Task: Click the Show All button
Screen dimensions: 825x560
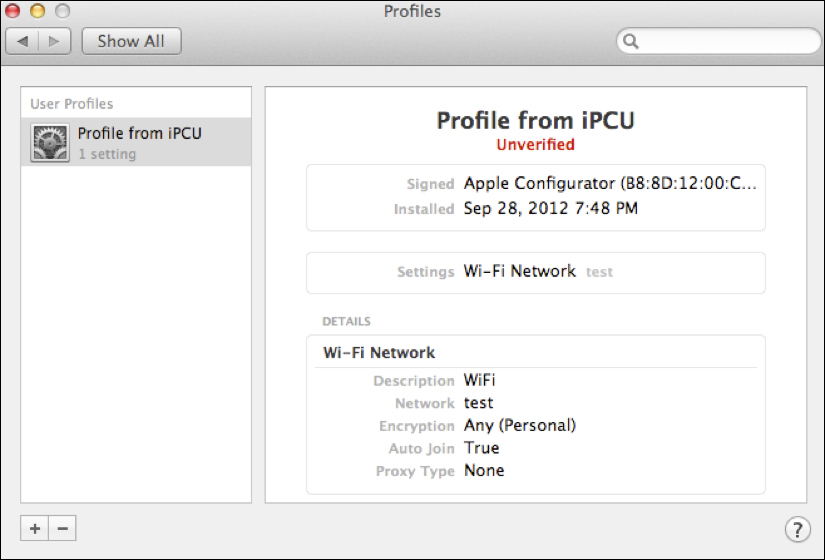Action: point(132,41)
